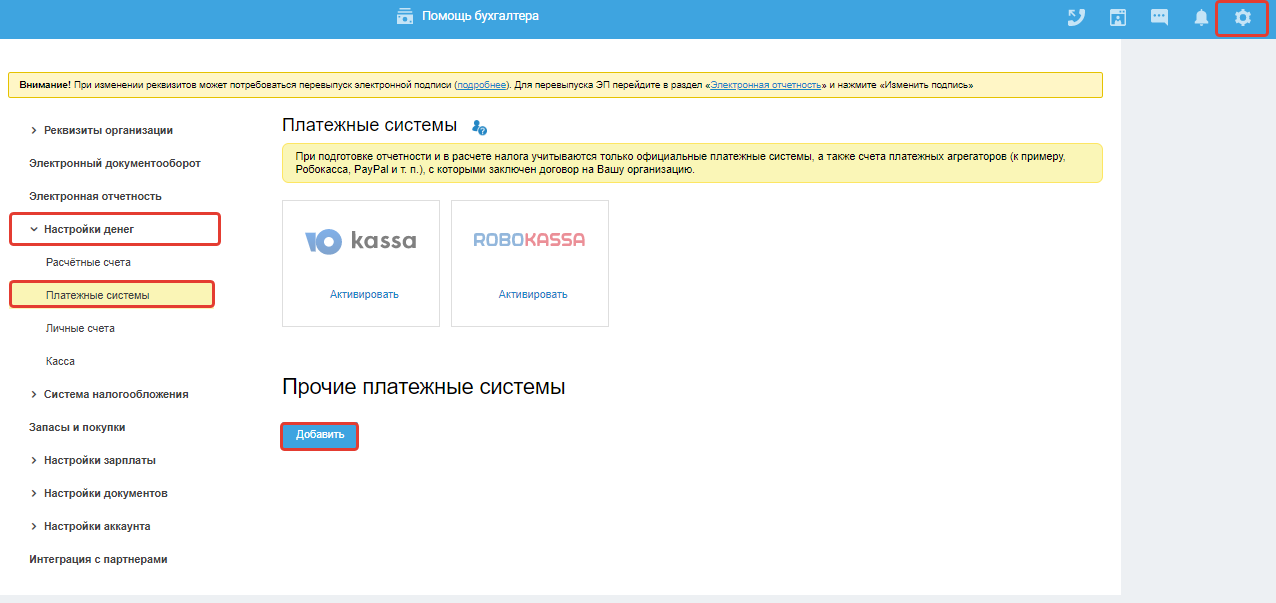Click the help icon beside Платежные системы
The width and height of the screenshot is (1276, 603).
479,127
